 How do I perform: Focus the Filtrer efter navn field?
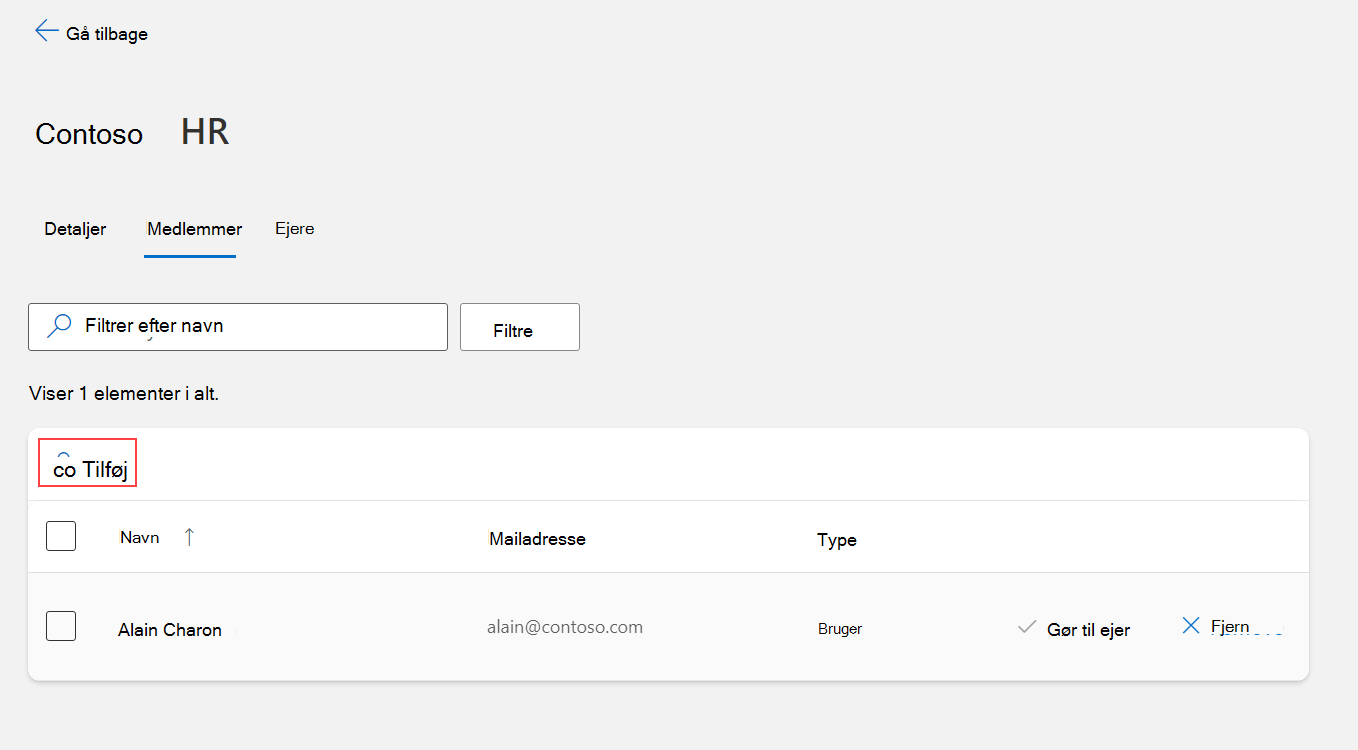(x=238, y=327)
